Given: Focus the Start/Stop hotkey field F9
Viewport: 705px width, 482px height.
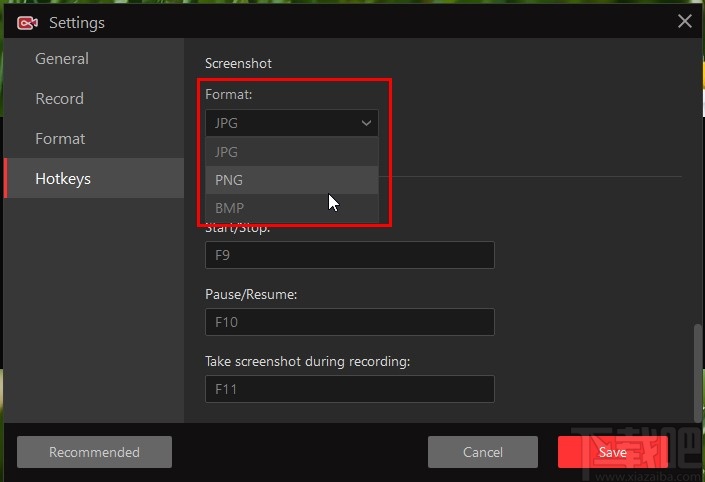Looking at the screenshot, I should pyautogui.click(x=349, y=255).
